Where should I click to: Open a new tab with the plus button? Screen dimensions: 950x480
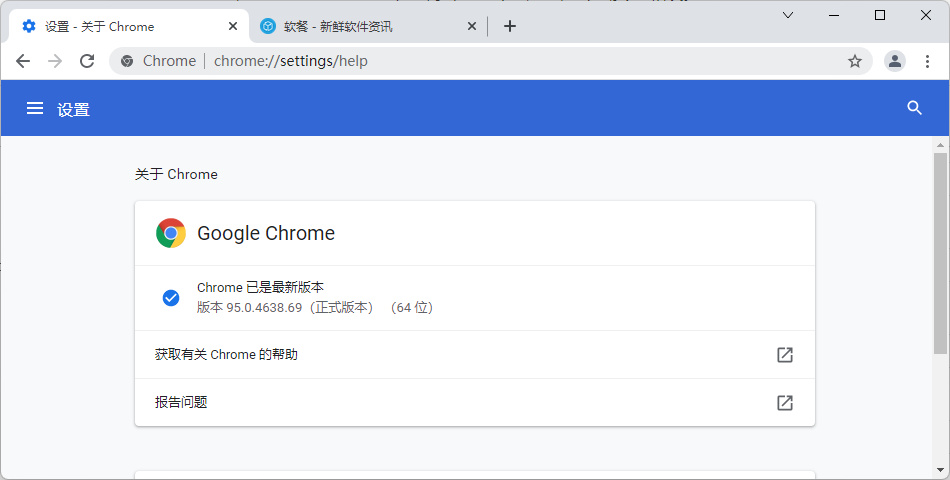(510, 26)
